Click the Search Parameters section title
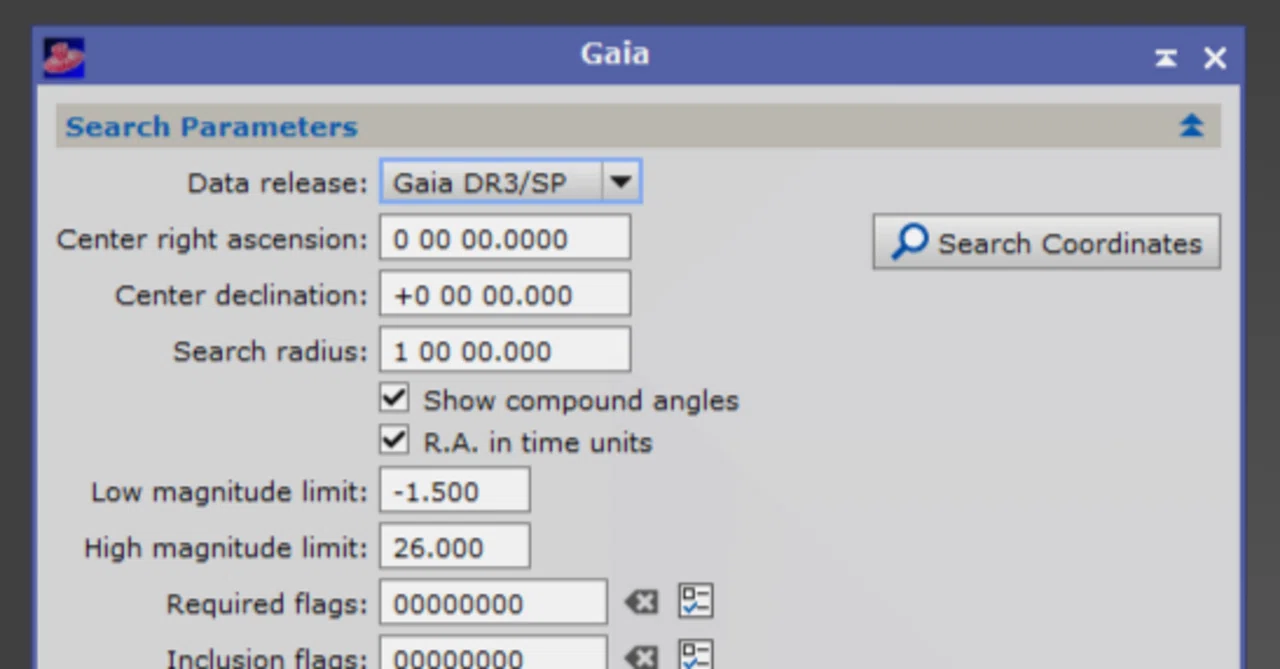The height and width of the screenshot is (669, 1280). point(211,127)
